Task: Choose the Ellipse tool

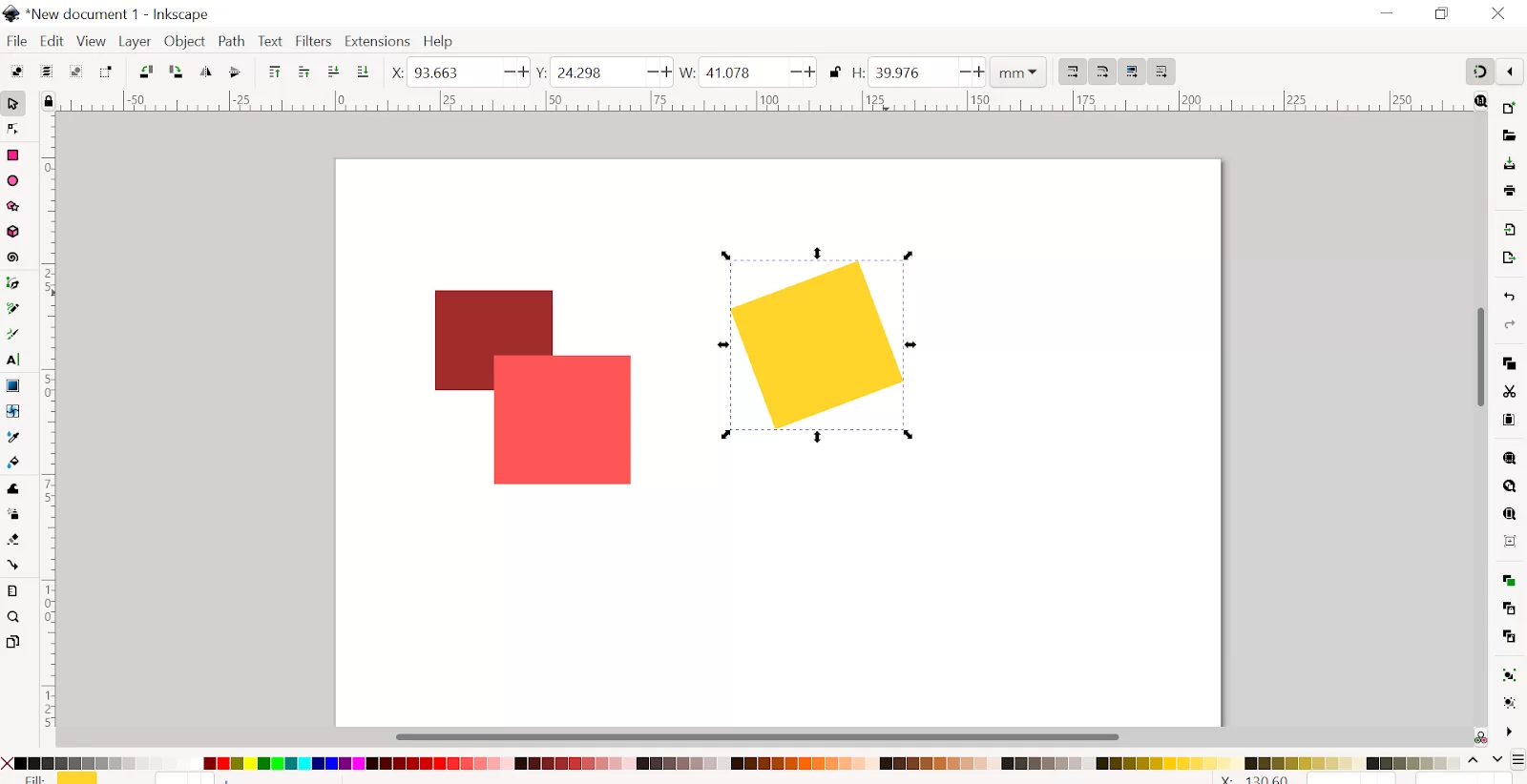Action: [x=13, y=181]
